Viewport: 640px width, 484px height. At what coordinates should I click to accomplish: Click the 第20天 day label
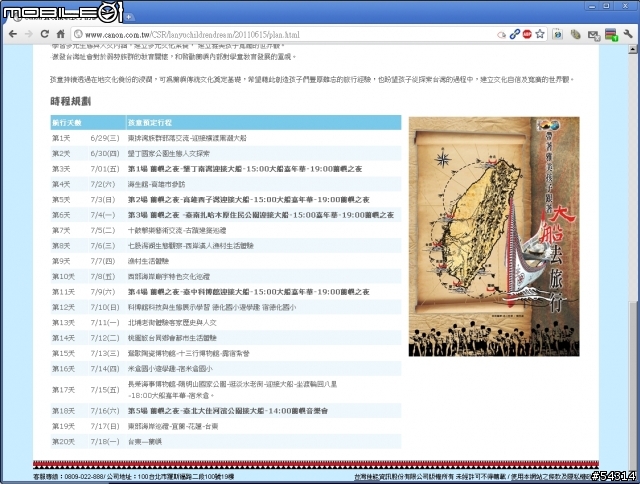63,442
